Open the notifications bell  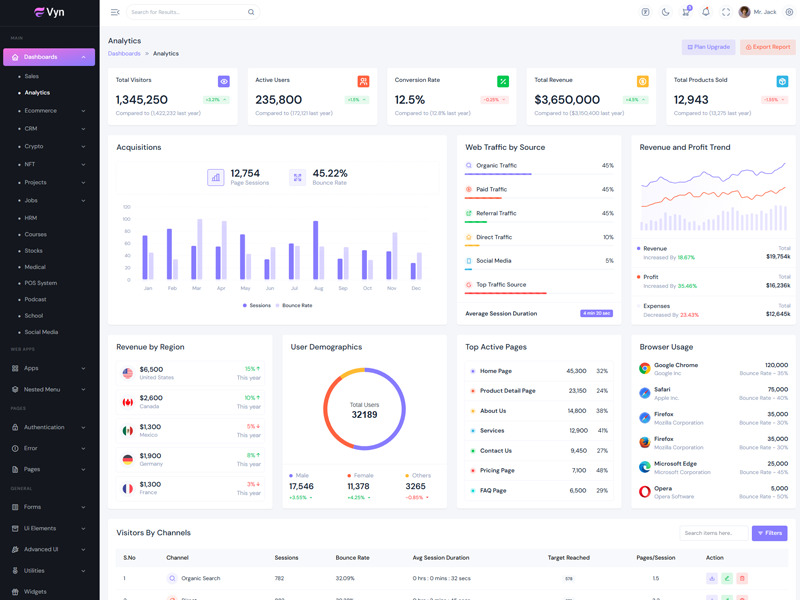click(x=705, y=12)
